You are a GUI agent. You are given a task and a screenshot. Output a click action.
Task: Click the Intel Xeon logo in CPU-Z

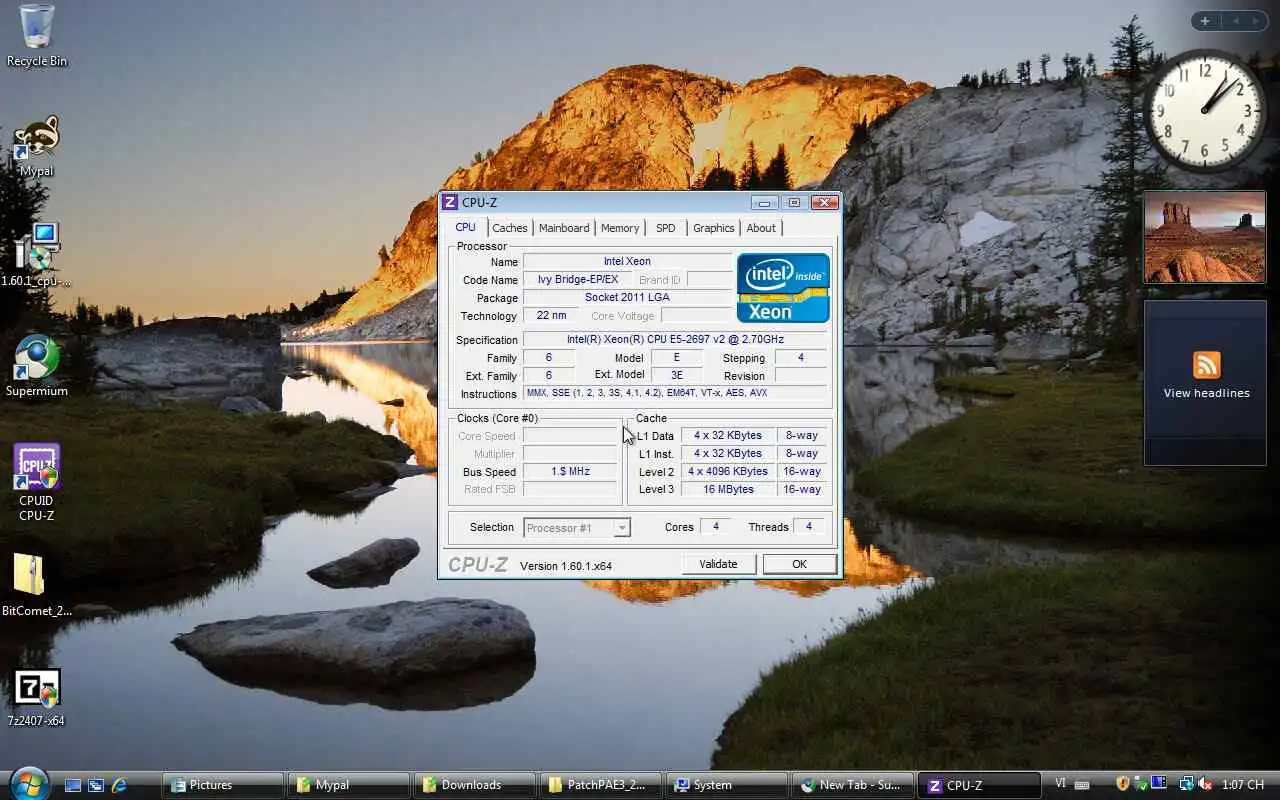783,288
